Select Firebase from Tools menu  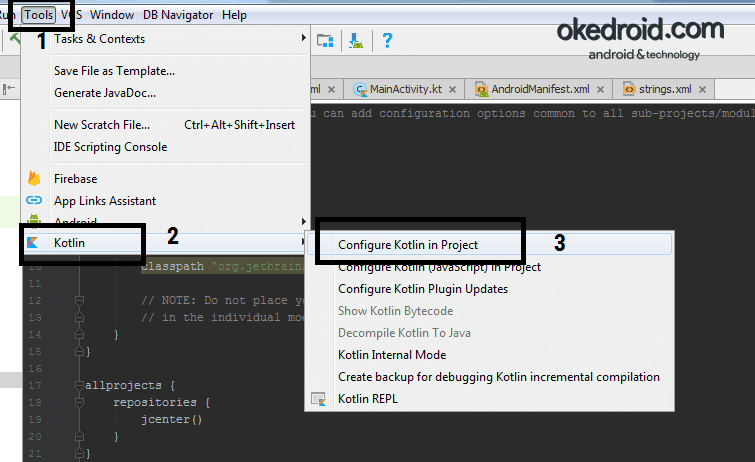[x=166, y=179]
